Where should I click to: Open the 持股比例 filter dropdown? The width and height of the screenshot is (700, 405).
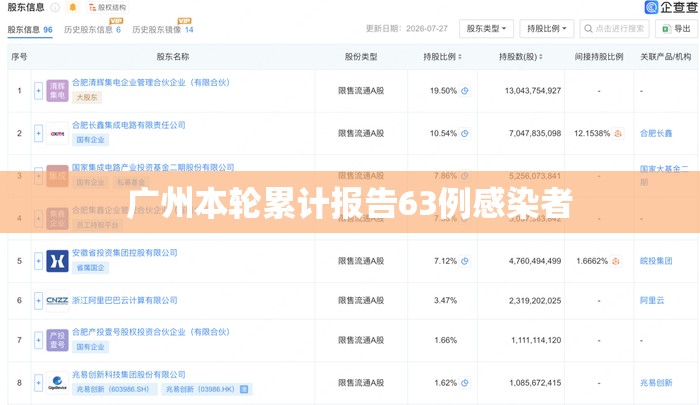coord(546,29)
